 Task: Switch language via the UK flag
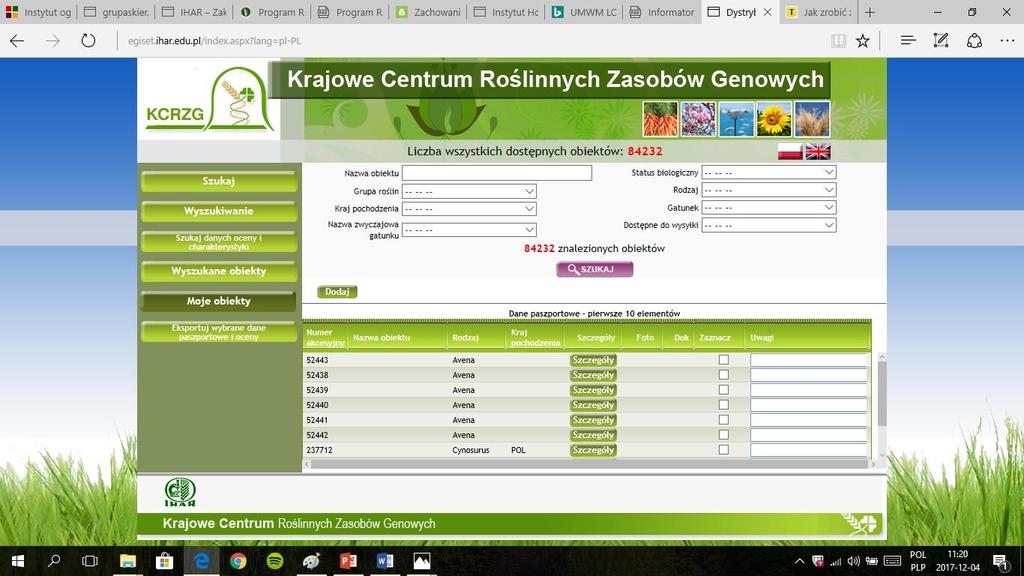(x=818, y=152)
